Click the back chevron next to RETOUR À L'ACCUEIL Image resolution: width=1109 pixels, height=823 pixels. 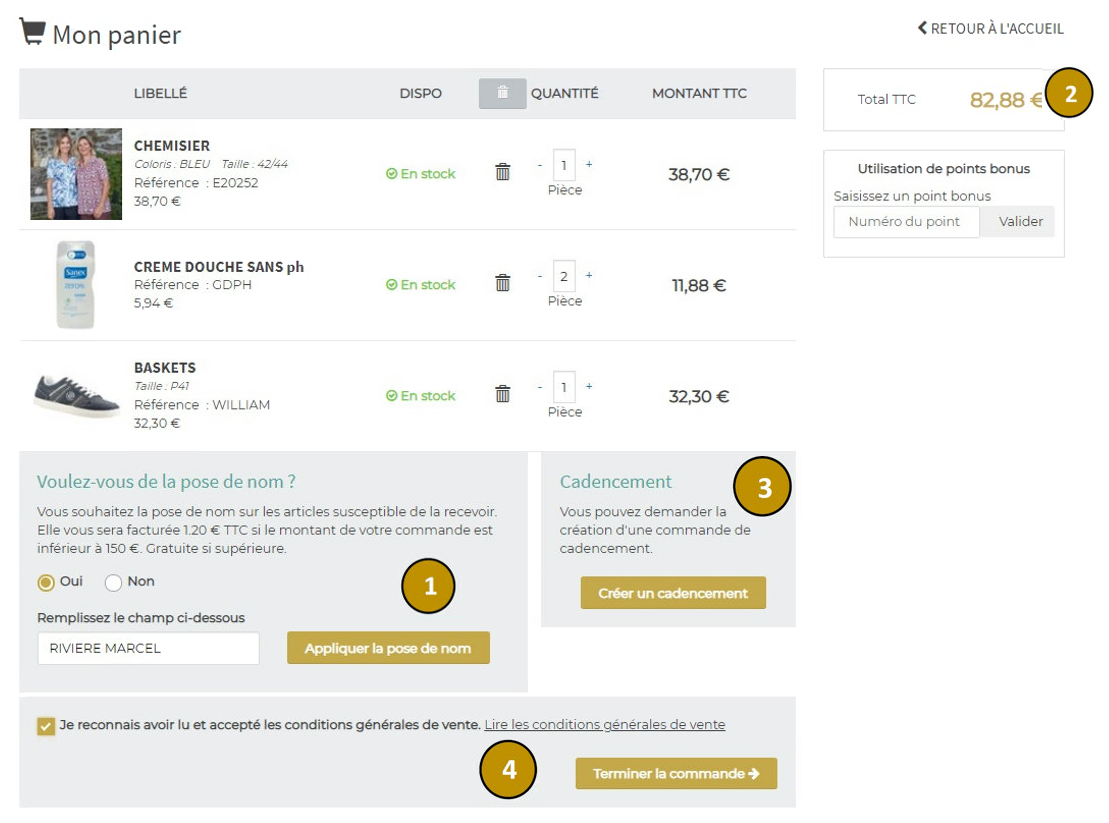pos(922,29)
